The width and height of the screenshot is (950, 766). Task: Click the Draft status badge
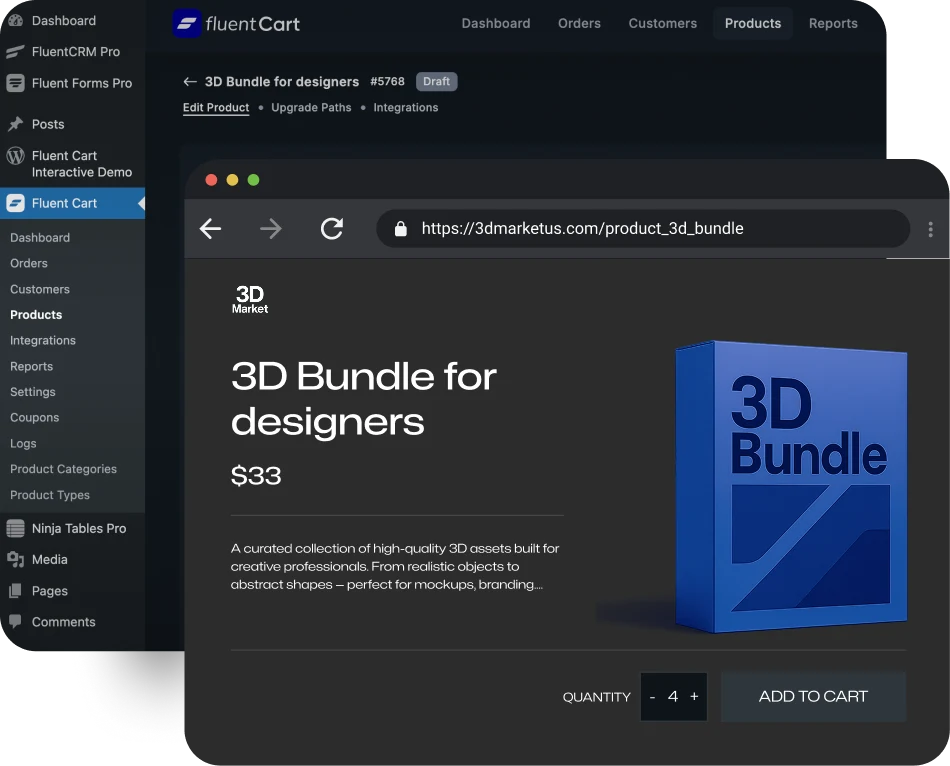click(436, 82)
